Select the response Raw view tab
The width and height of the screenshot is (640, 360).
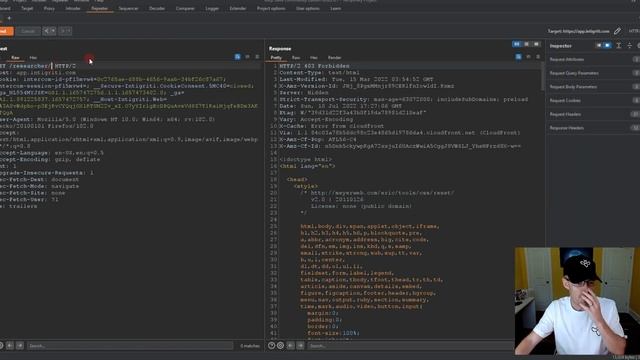(296, 58)
